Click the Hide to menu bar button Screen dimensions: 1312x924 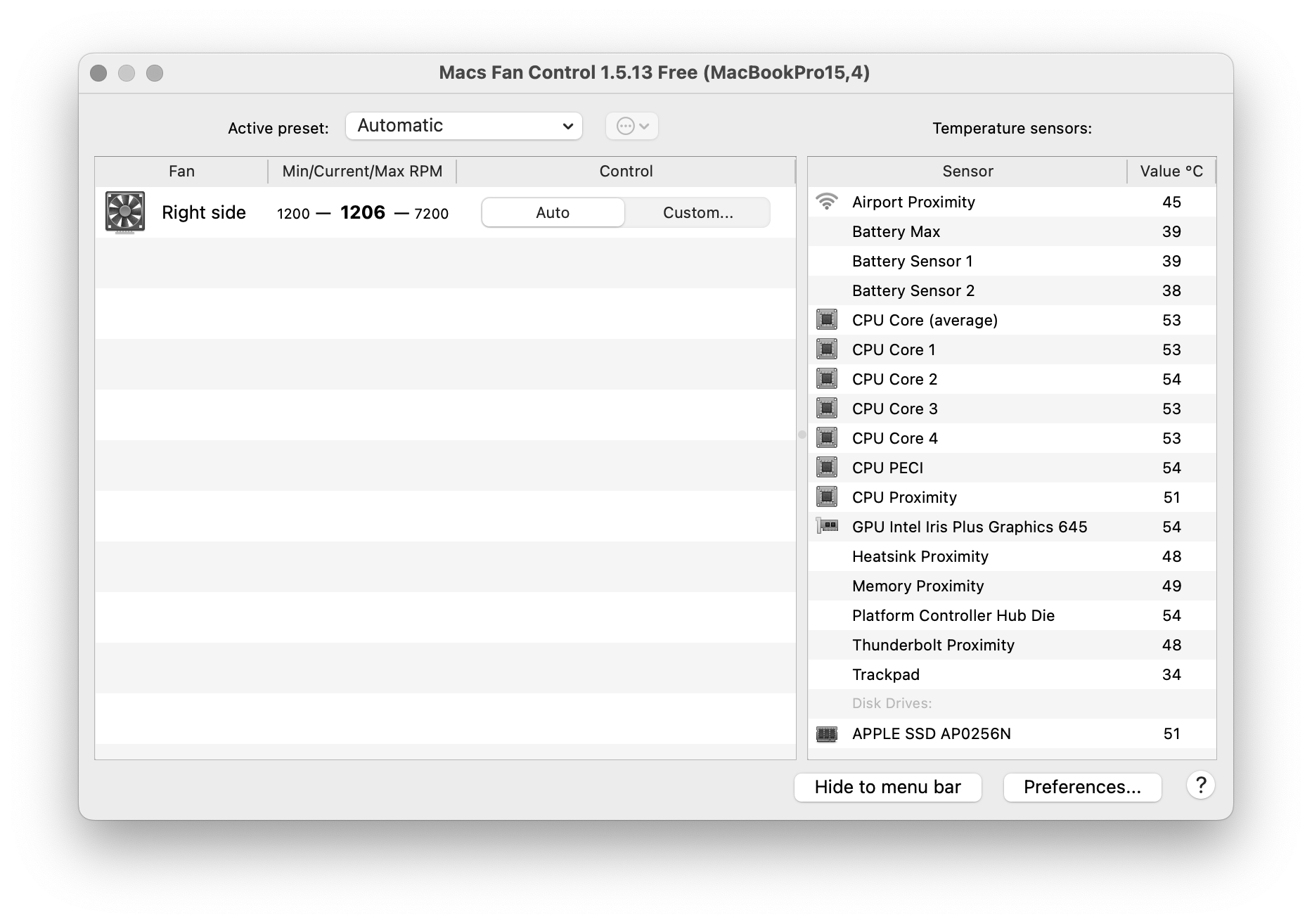click(887, 787)
